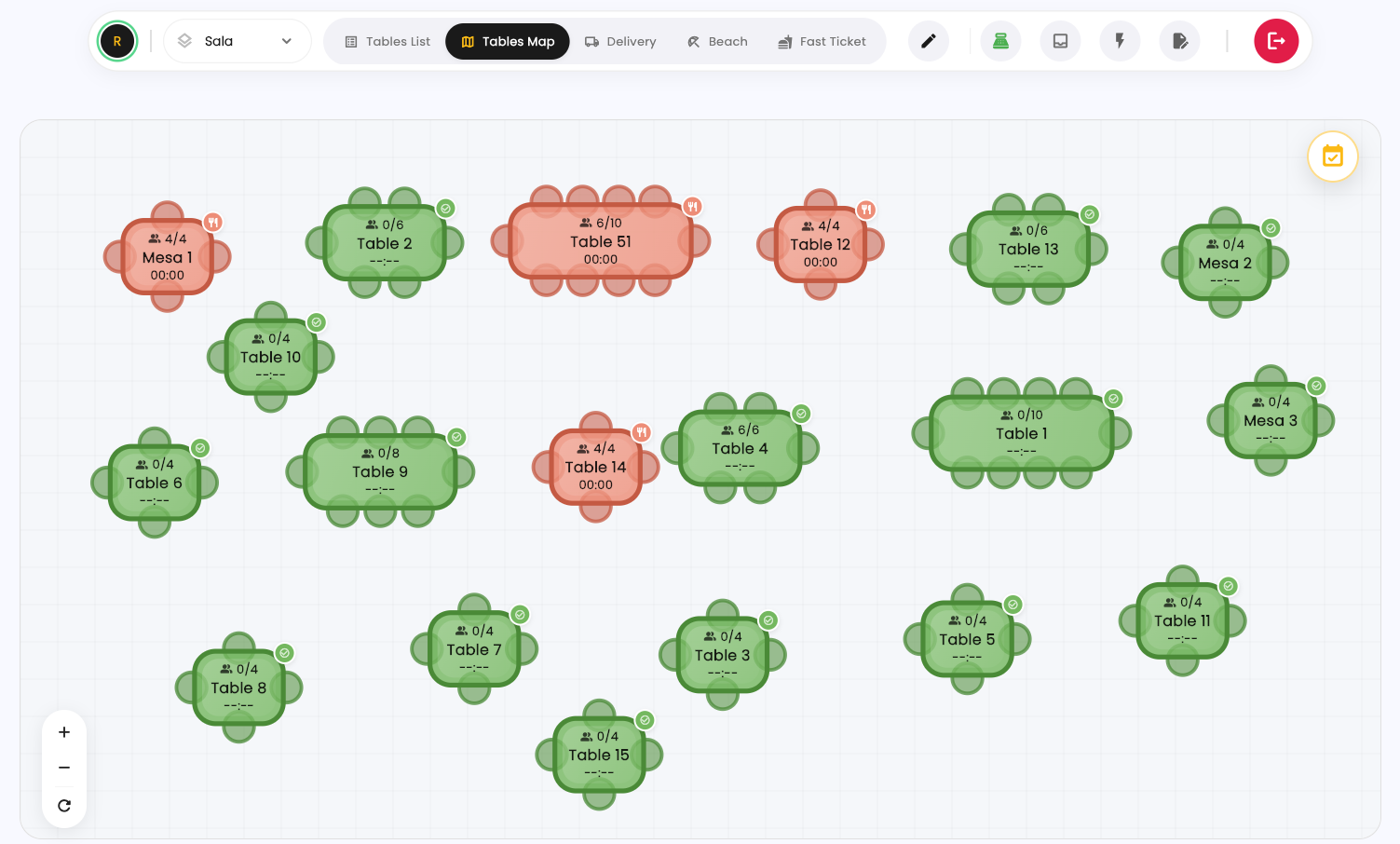Open the Sala room dropdown
This screenshot has height=844, width=1400.
(237, 41)
